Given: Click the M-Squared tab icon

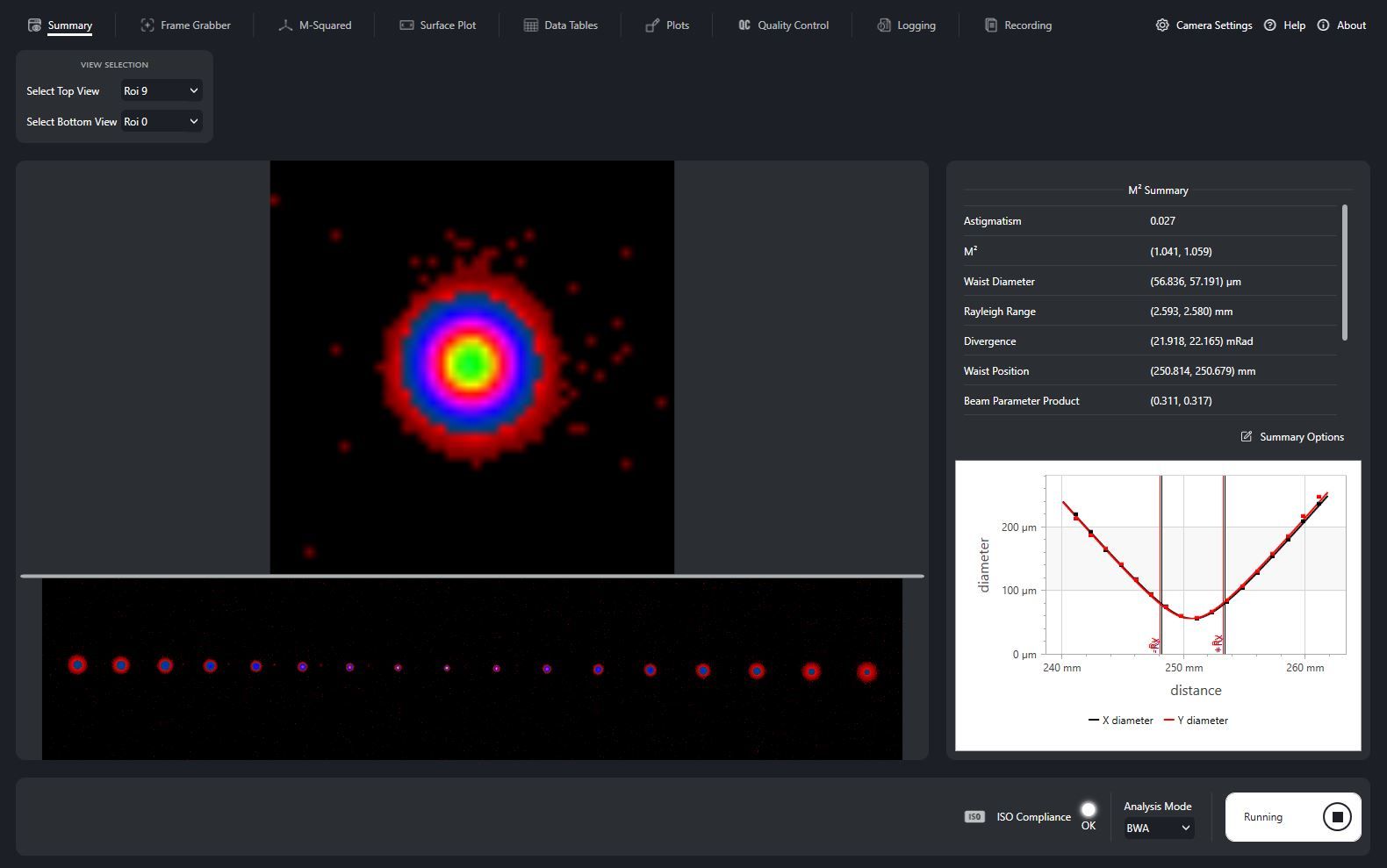Looking at the screenshot, I should click(x=285, y=25).
